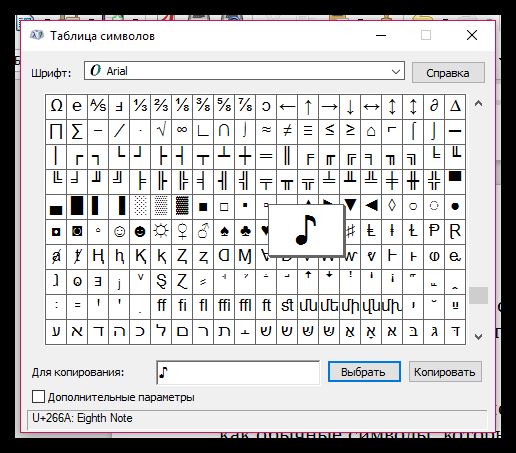The image size is (516, 453).
Task: Select the ruble sign ₽ character
Action: 434,231
